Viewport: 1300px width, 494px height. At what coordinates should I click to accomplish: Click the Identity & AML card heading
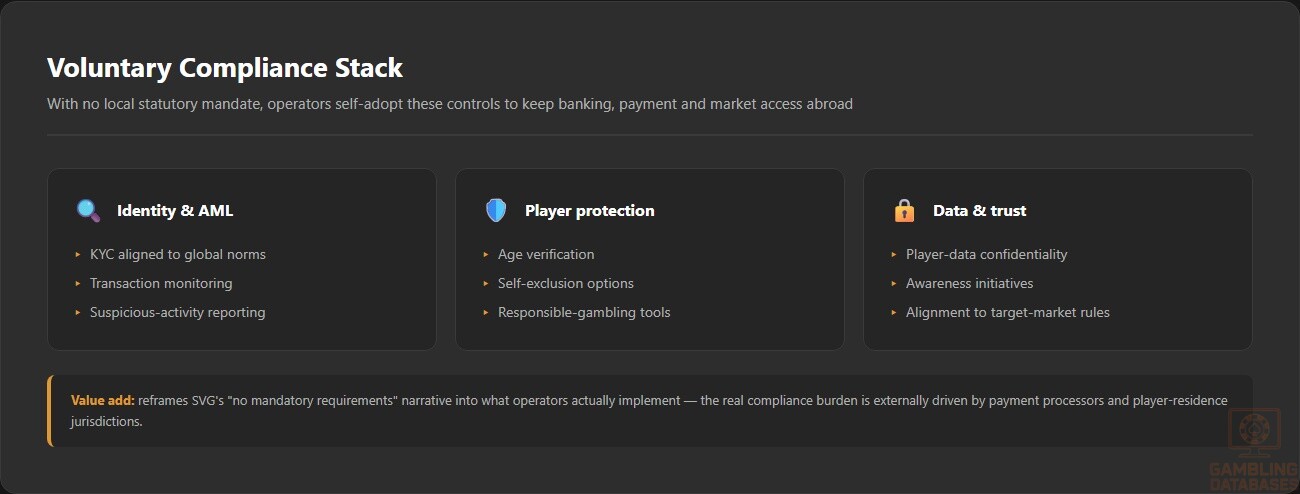pos(175,210)
